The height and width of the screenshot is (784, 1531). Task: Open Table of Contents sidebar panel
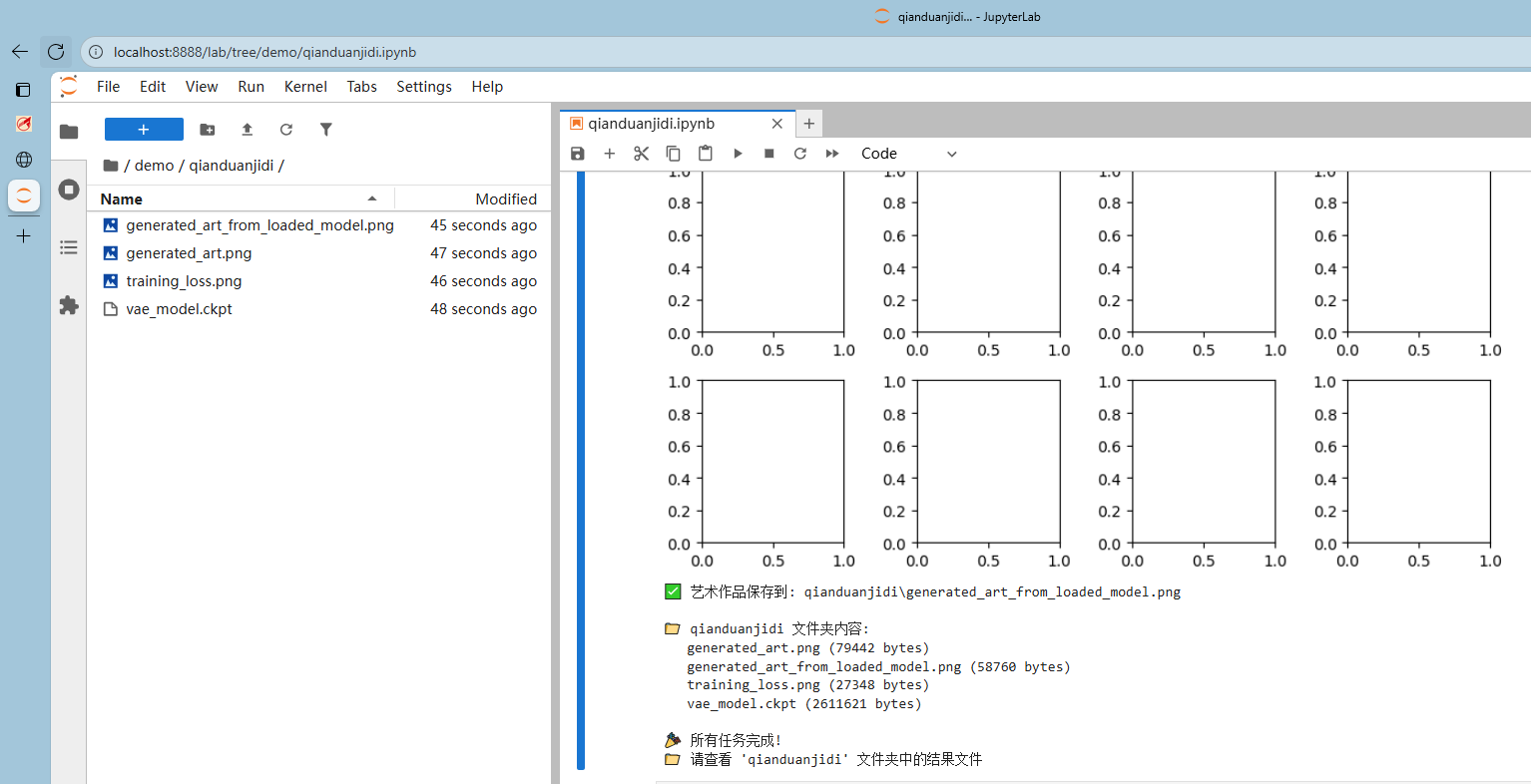pyautogui.click(x=69, y=247)
